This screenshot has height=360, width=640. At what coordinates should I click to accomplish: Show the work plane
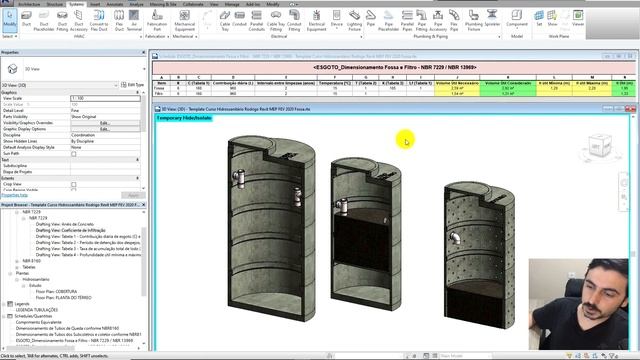tap(552, 19)
